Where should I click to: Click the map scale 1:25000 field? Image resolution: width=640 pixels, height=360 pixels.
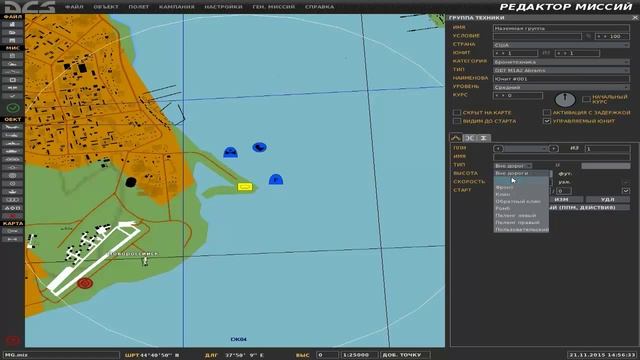359,355
